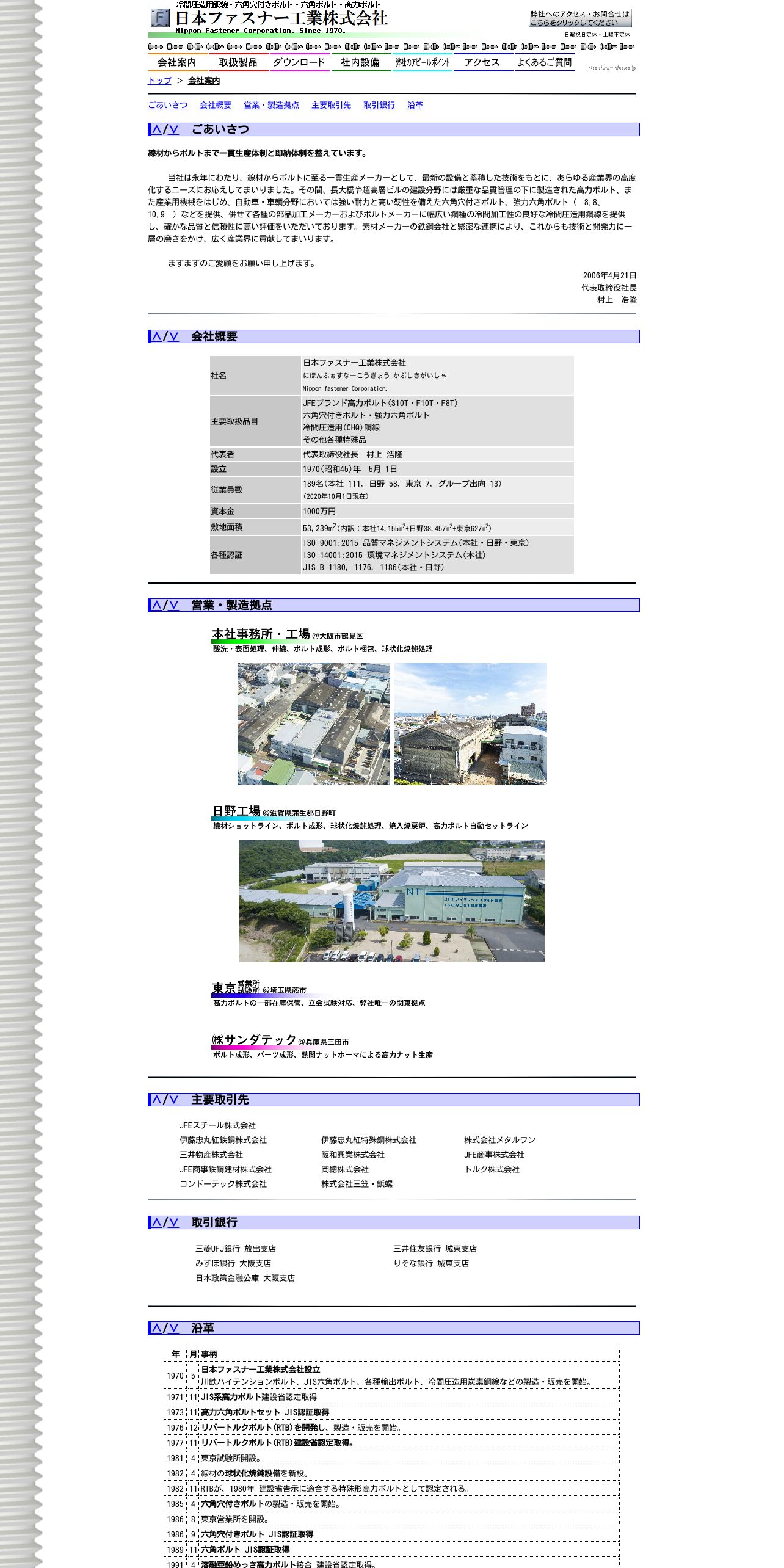The width and height of the screenshot is (784, 1568).
Task: Click down arrow in 営業・製造拠点 header
Action: (174, 605)
